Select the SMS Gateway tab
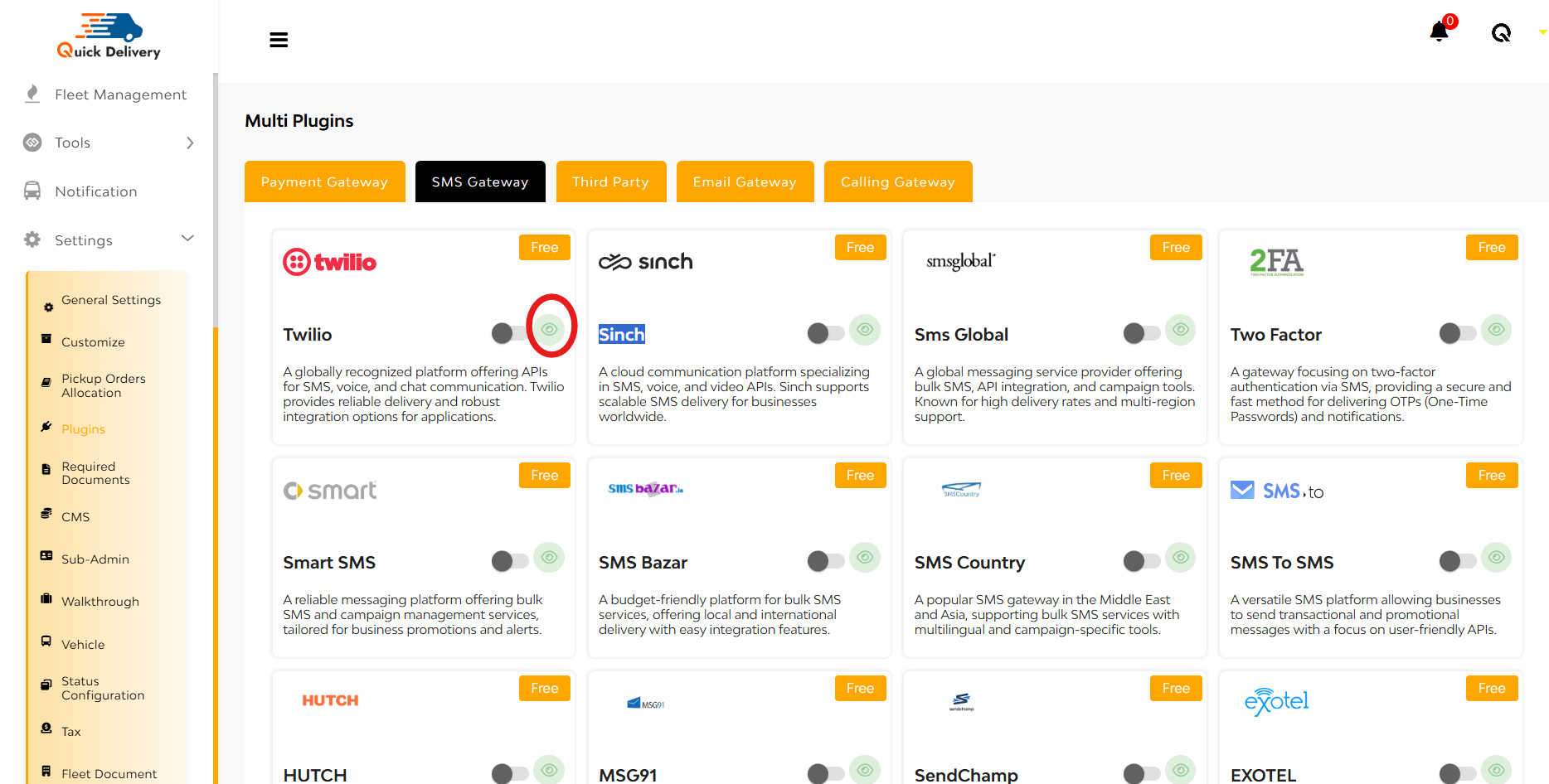The height and width of the screenshot is (784, 1549). point(480,181)
